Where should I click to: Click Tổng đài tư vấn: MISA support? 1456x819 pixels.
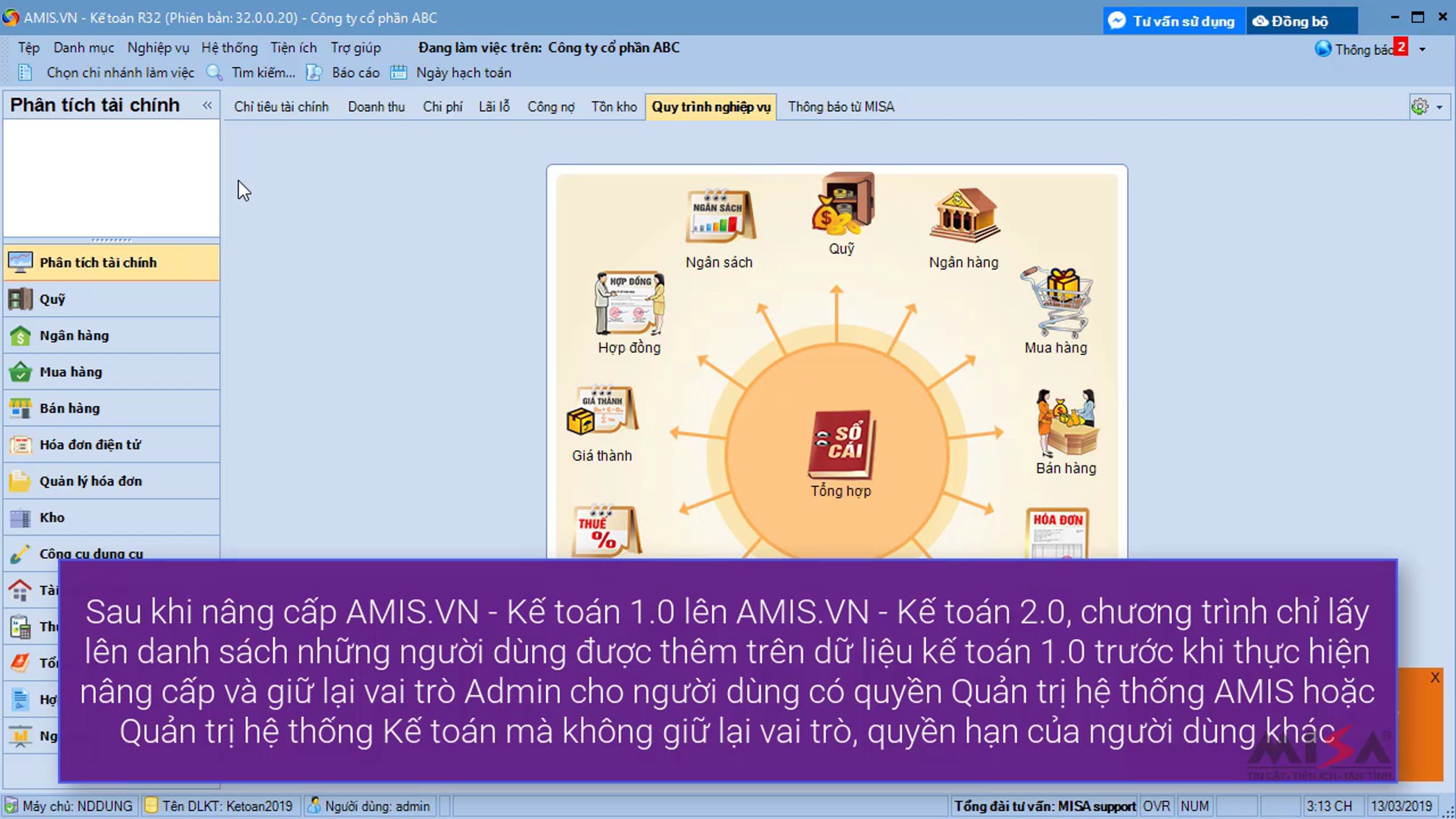tap(1043, 806)
